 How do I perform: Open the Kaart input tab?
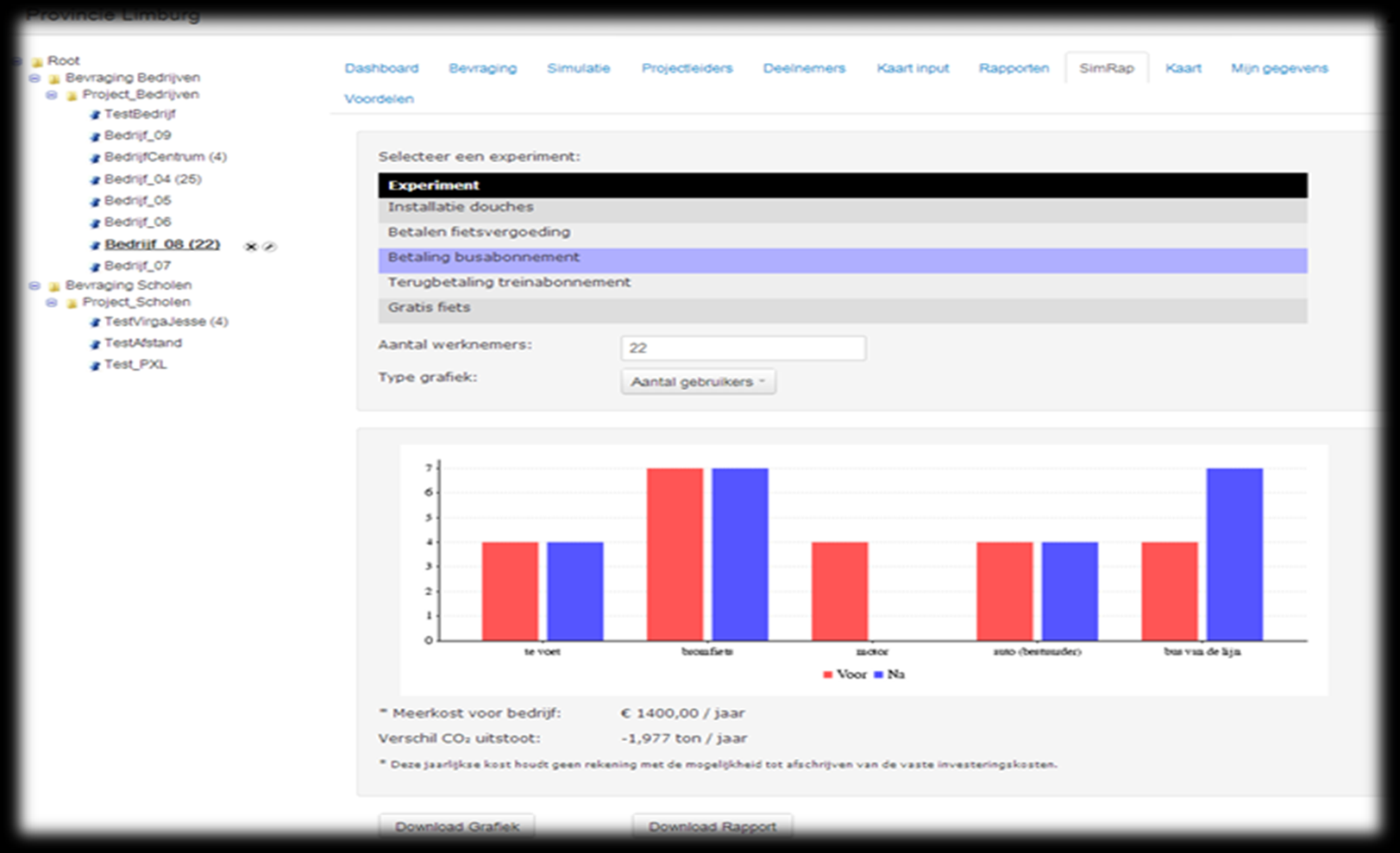913,68
